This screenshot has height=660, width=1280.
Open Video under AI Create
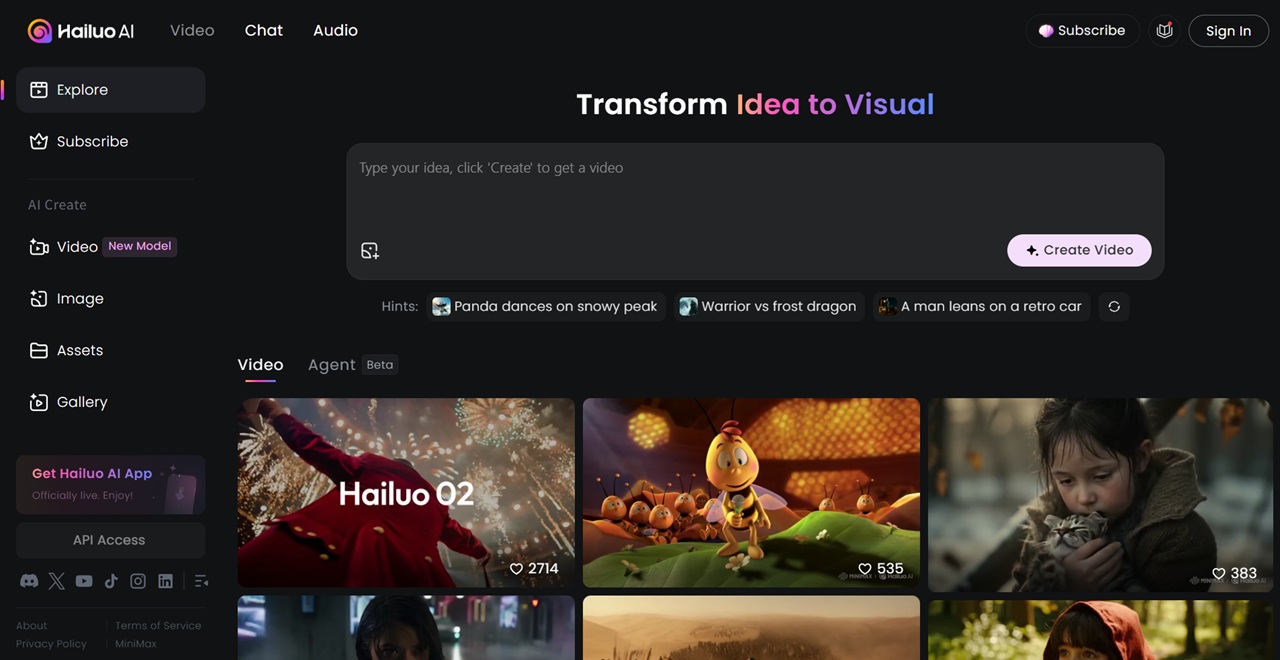click(111, 247)
